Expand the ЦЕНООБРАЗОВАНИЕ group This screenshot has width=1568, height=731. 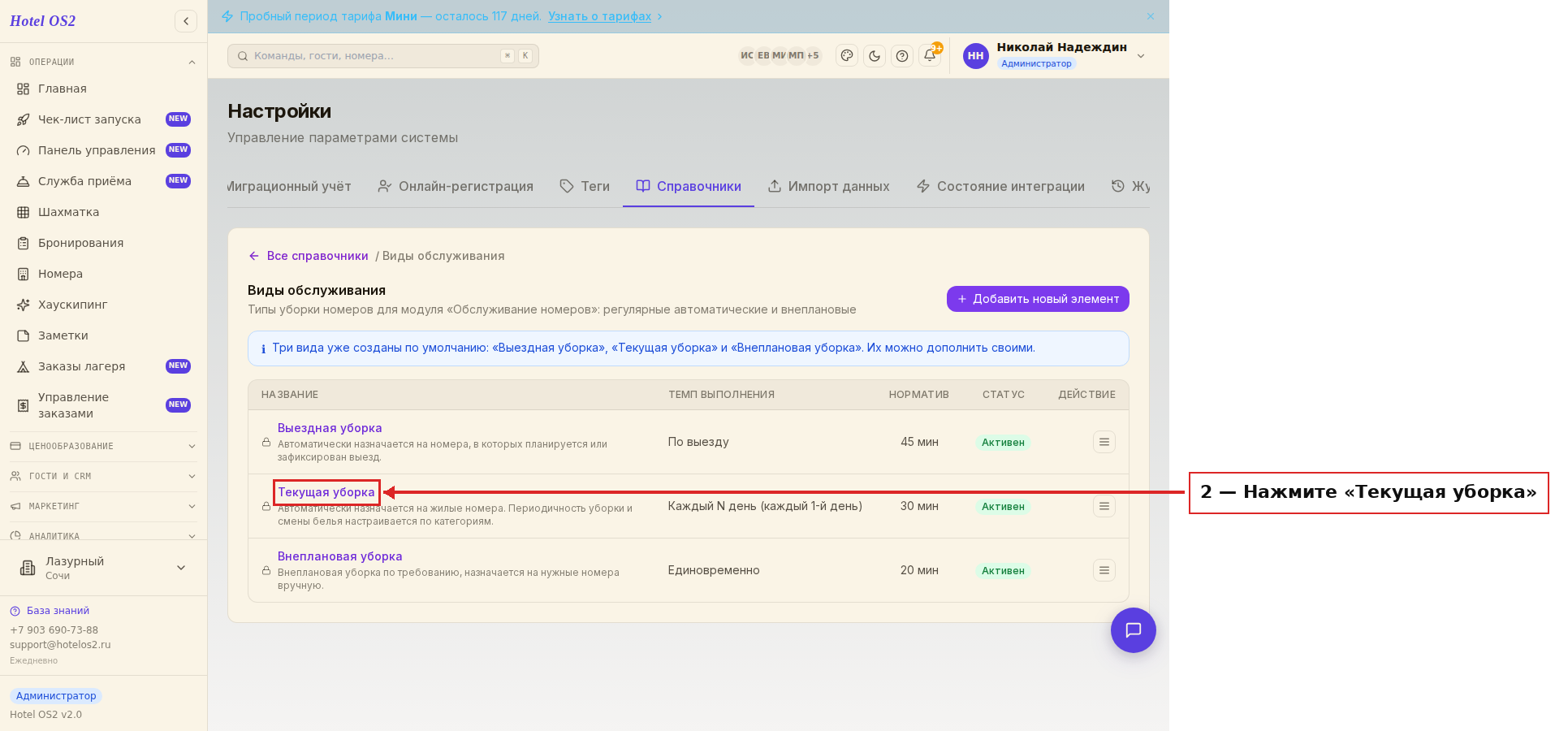(x=103, y=446)
